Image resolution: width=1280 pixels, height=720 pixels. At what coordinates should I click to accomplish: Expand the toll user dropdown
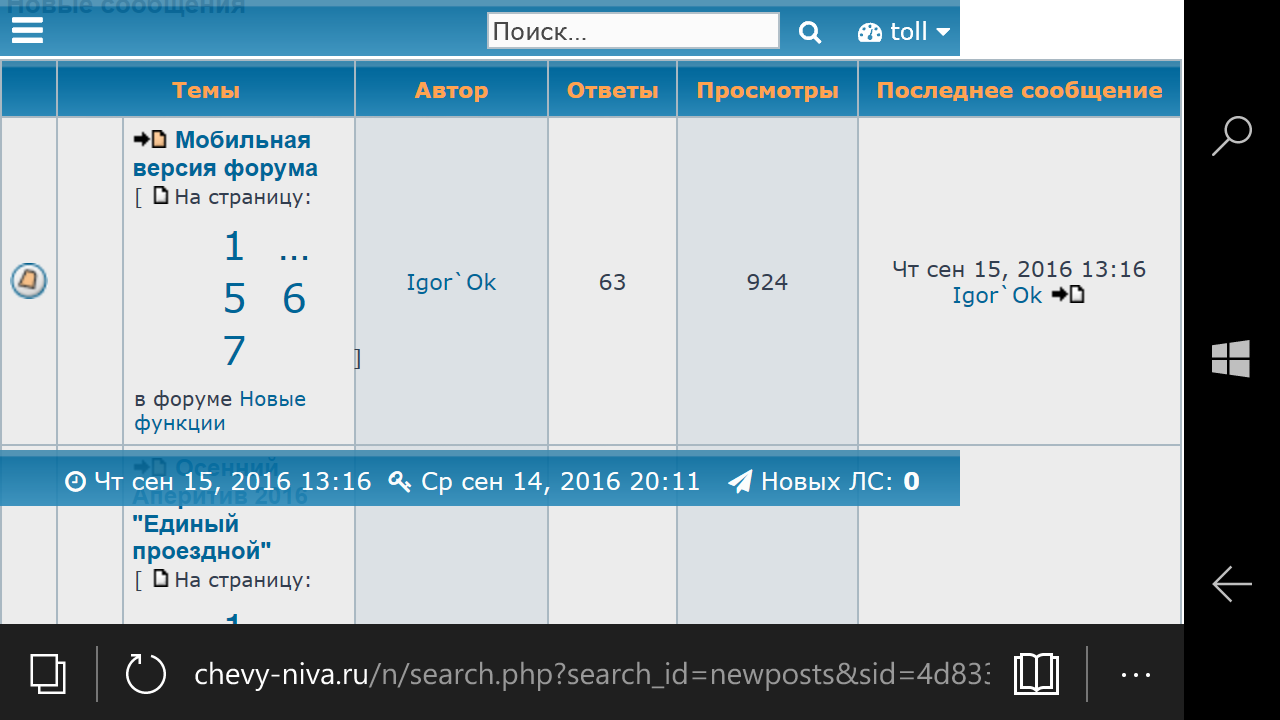[x=904, y=32]
